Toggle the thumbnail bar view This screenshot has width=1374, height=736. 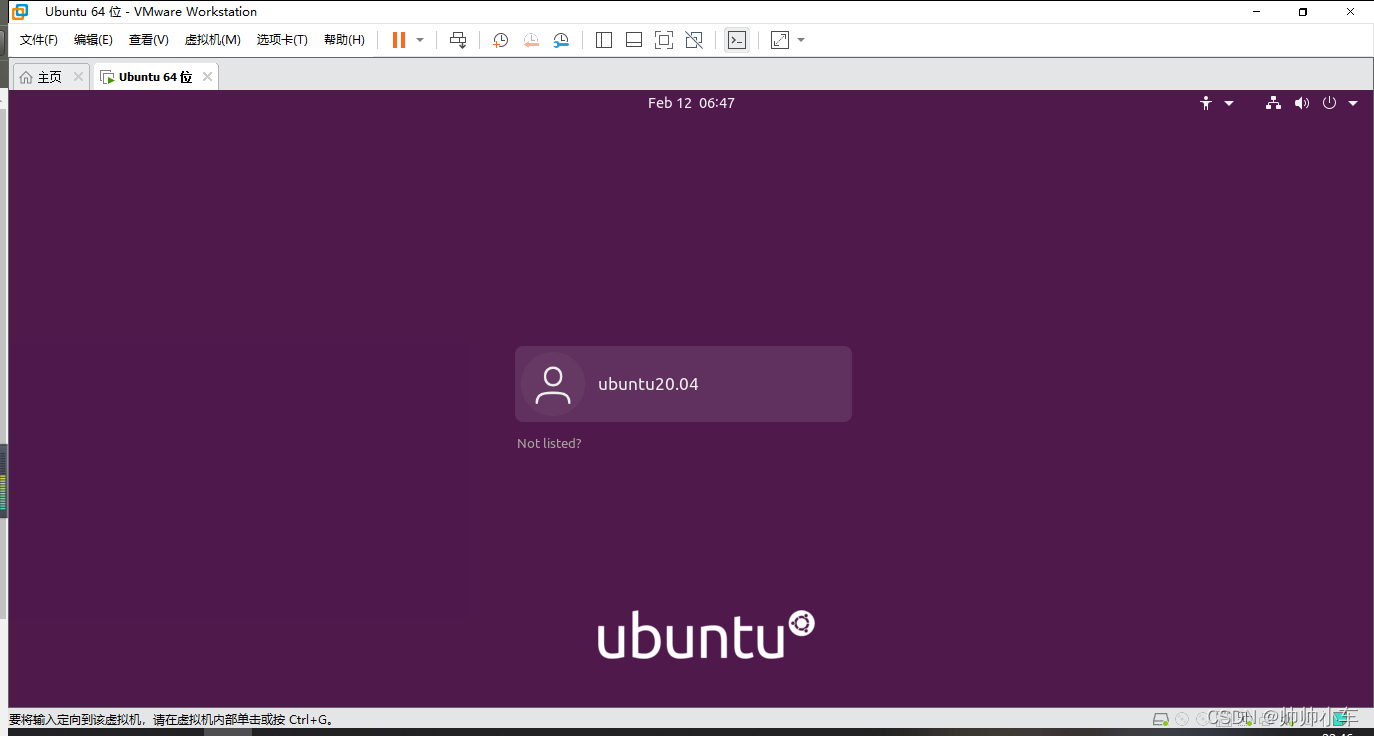click(633, 40)
